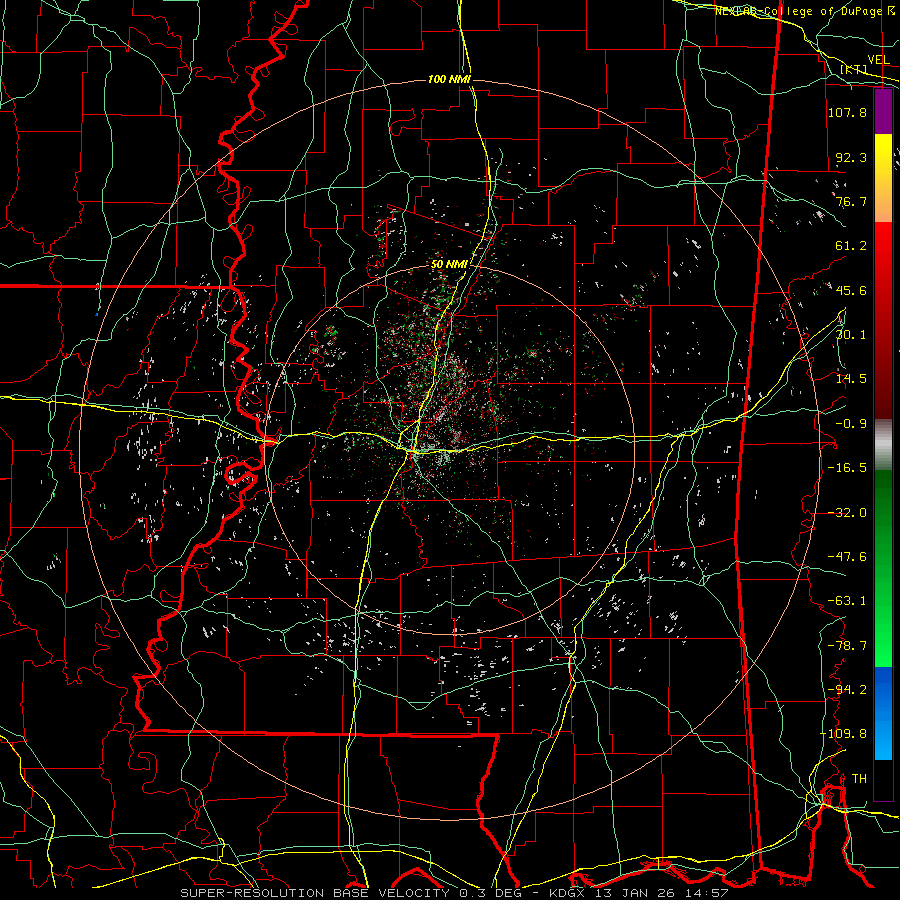The height and width of the screenshot is (900, 900).
Task: Click the 61.2 velocity scale value
Action: [851, 246]
